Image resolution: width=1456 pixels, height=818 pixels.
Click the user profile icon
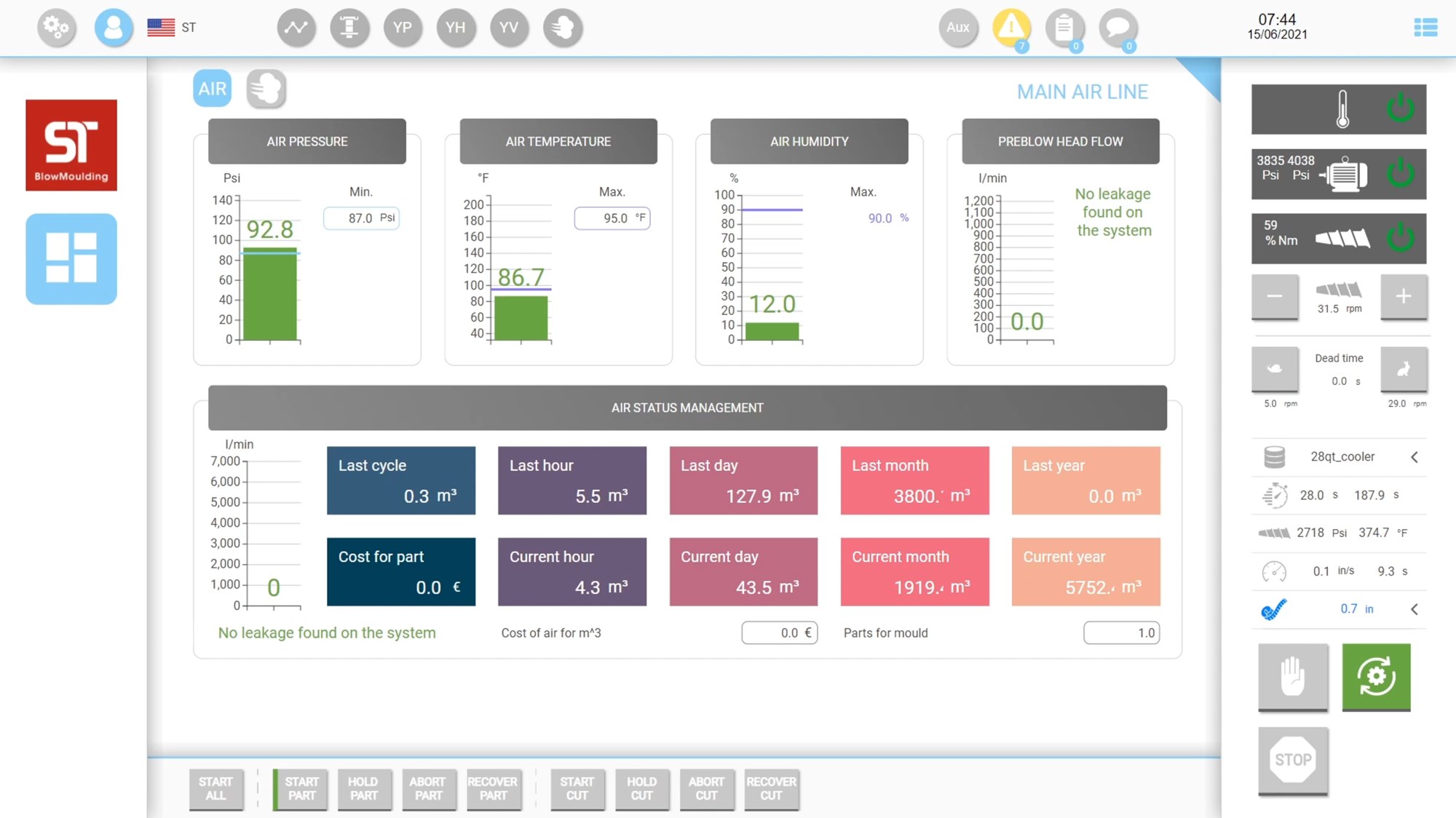pyautogui.click(x=114, y=28)
